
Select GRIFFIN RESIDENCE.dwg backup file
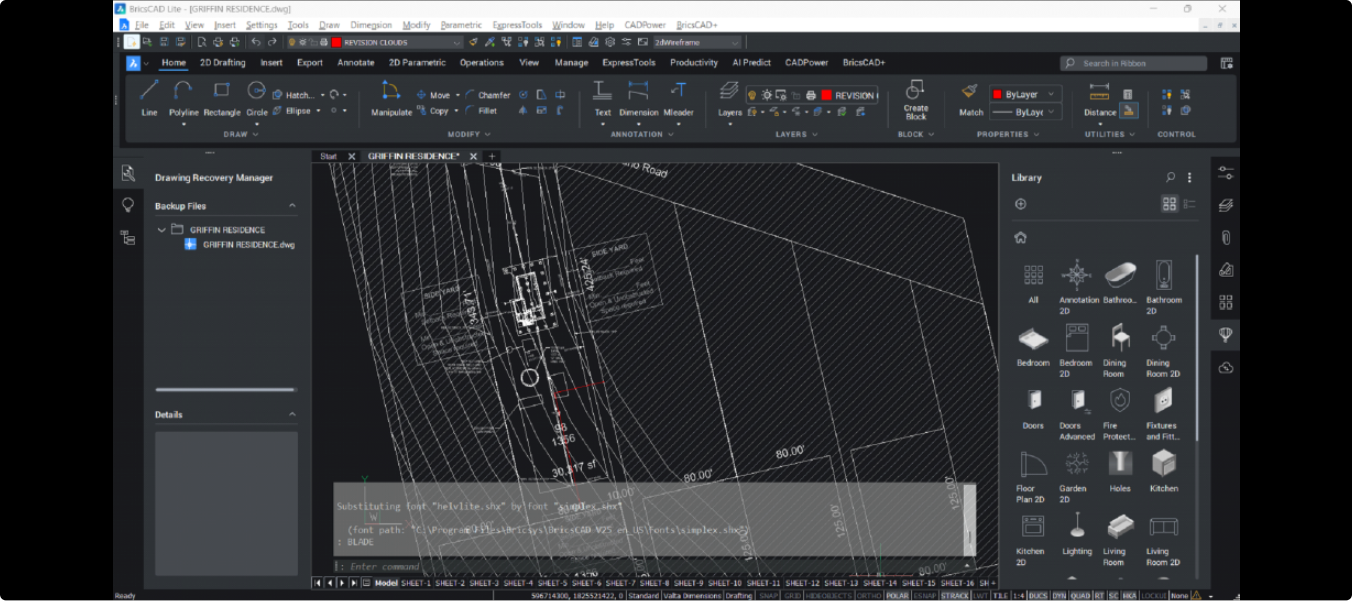(248, 245)
